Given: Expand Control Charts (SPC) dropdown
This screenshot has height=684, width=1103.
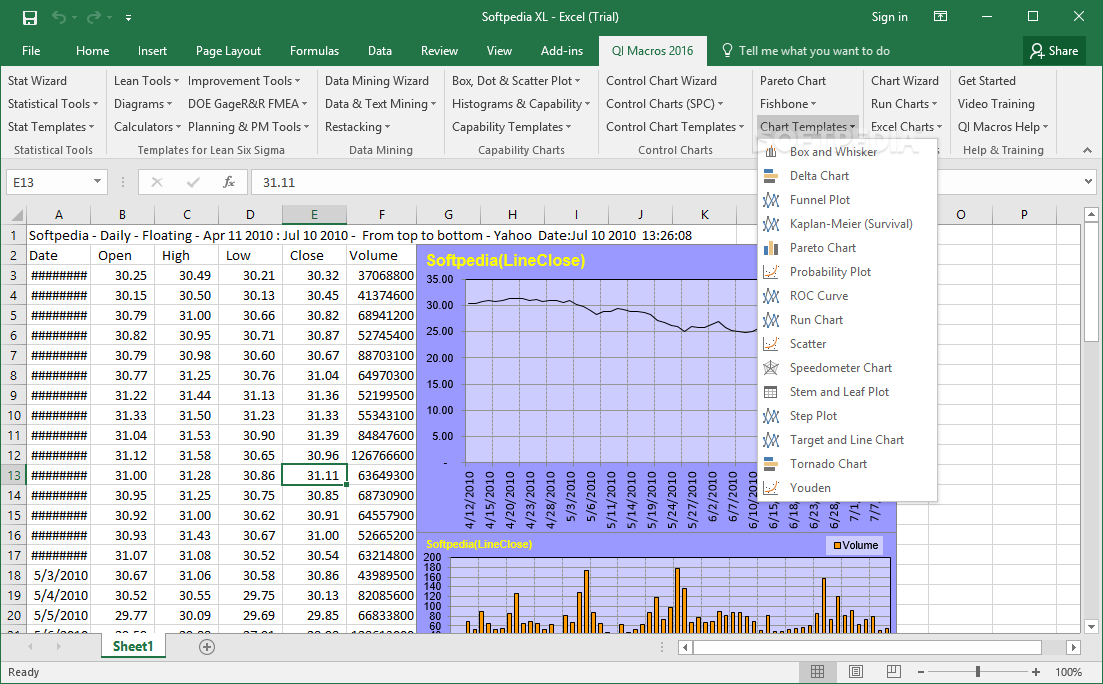Looking at the screenshot, I should click(665, 104).
